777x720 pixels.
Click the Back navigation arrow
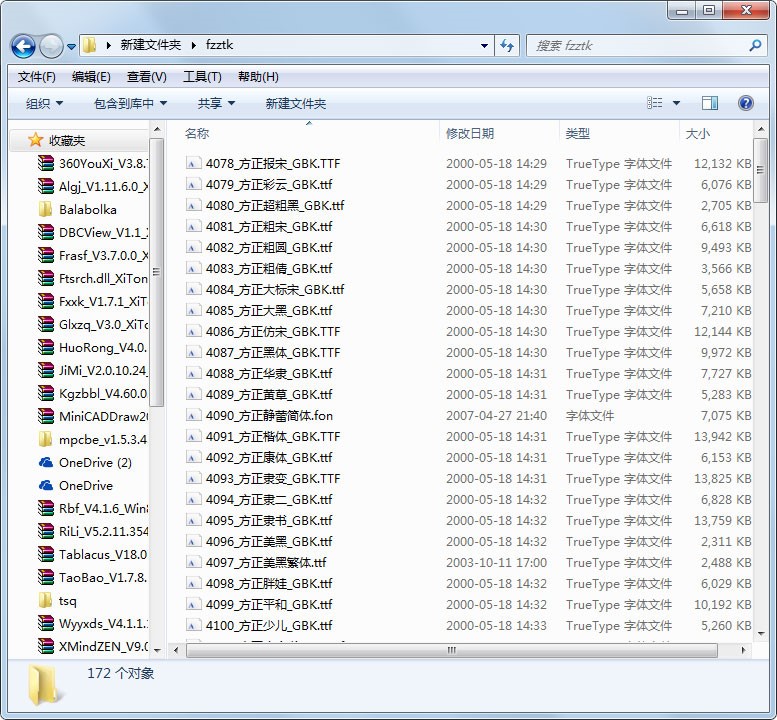[x=23, y=47]
